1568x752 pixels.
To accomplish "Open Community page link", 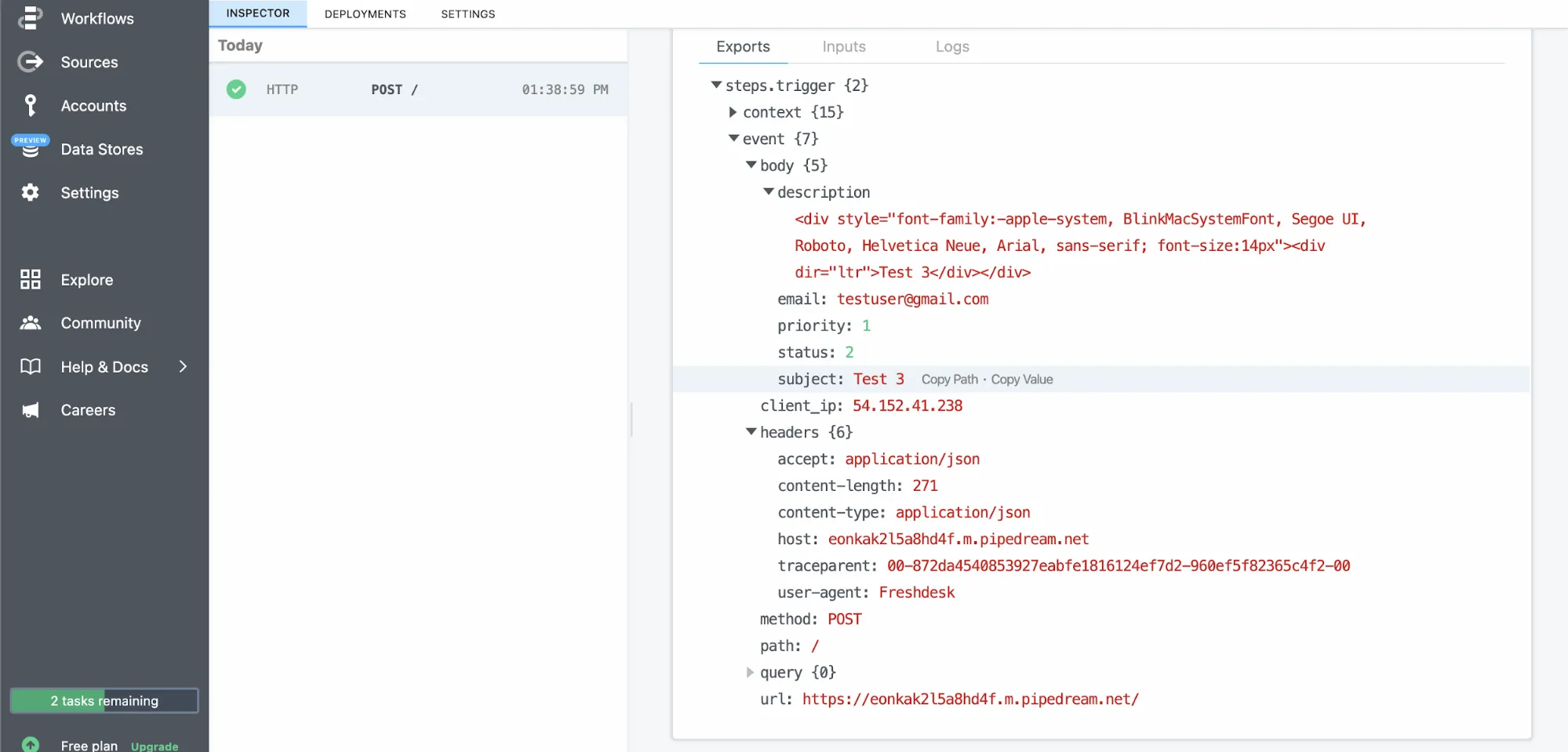I will tap(101, 323).
